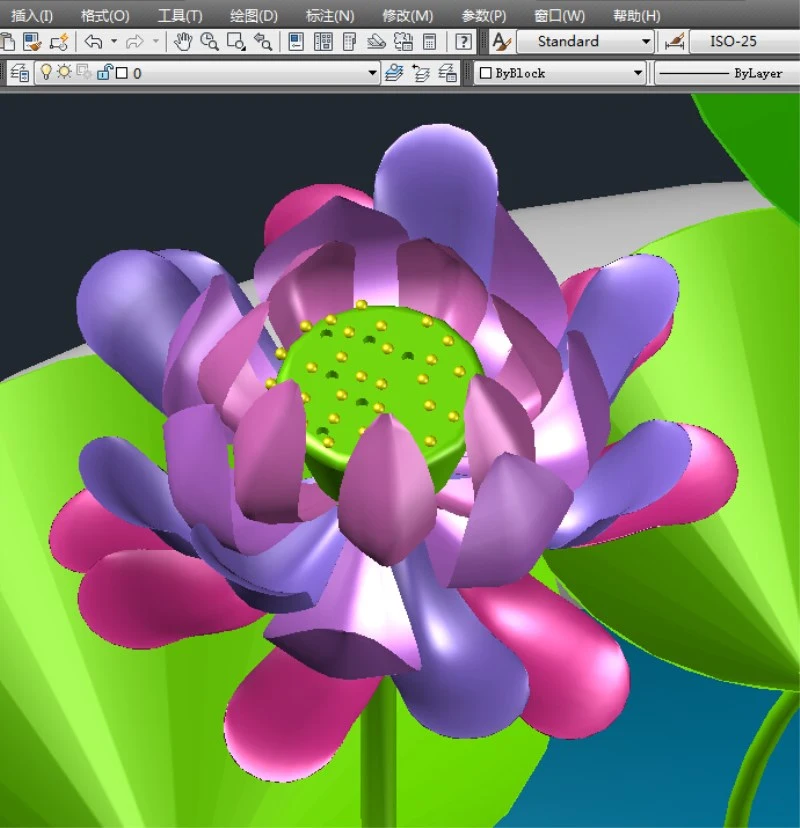Activate the Pan hand tool
This screenshot has width=800, height=828.
(183, 41)
